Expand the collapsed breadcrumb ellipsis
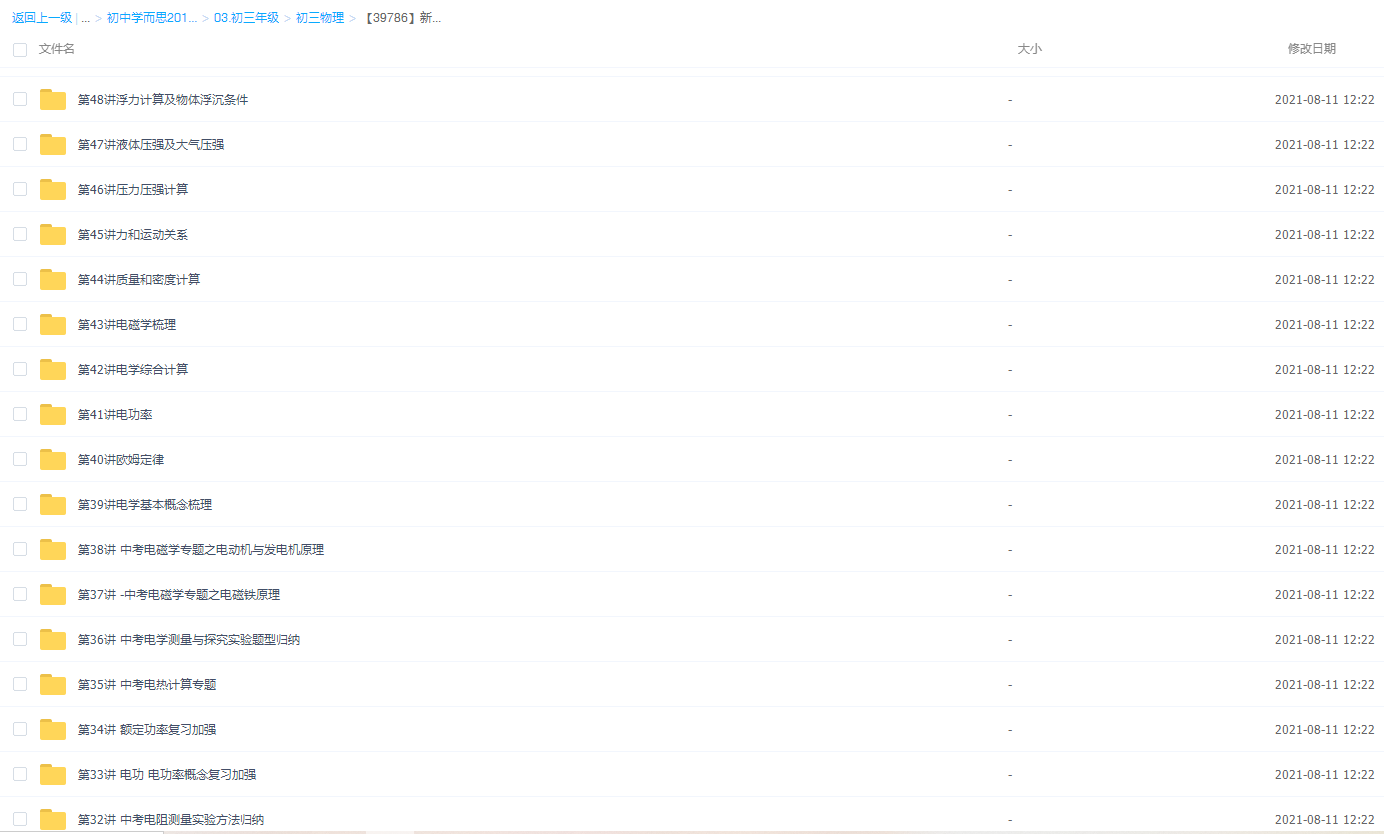 pyautogui.click(x=86, y=18)
